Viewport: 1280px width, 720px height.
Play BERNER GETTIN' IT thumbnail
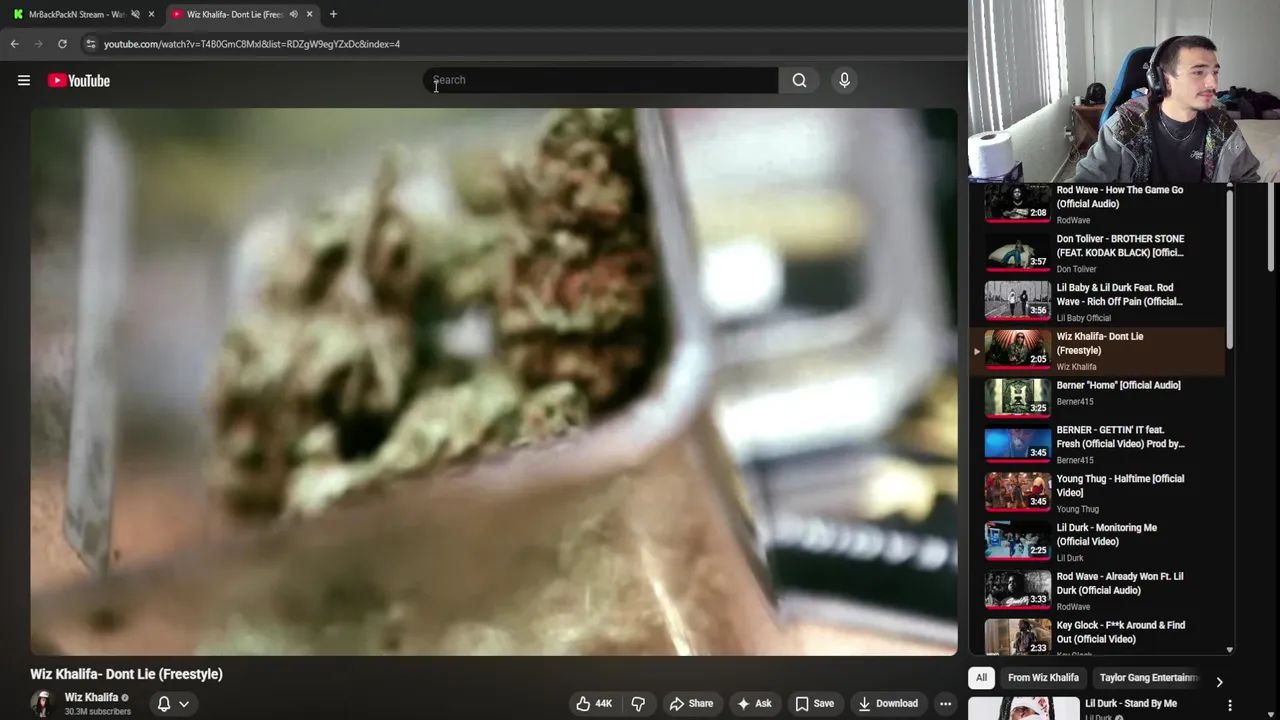(1017, 444)
